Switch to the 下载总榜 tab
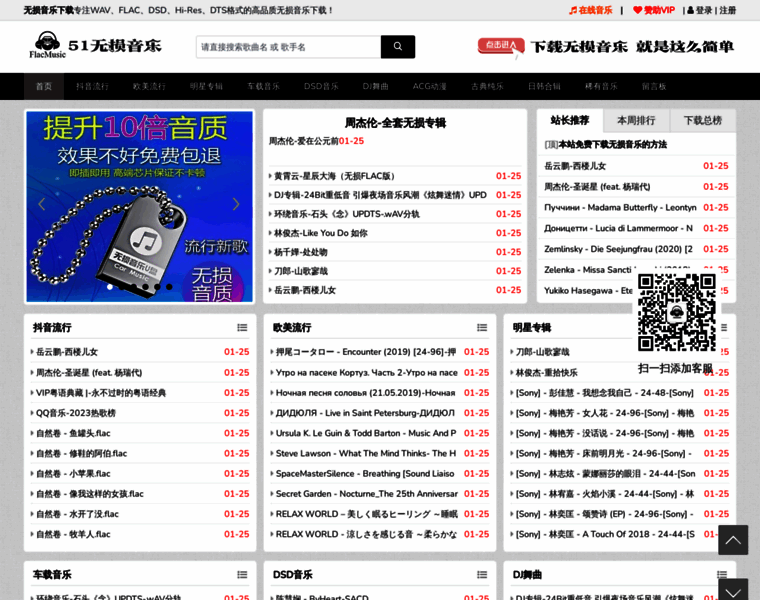The width and height of the screenshot is (760, 600). coord(703,120)
